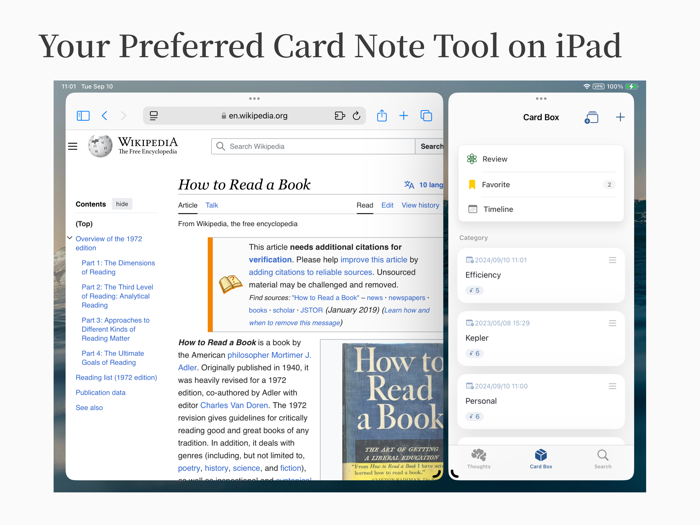The image size is (700, 525).
Task: Click the en.wikipedia.org address bar
Action: (254, 116)
